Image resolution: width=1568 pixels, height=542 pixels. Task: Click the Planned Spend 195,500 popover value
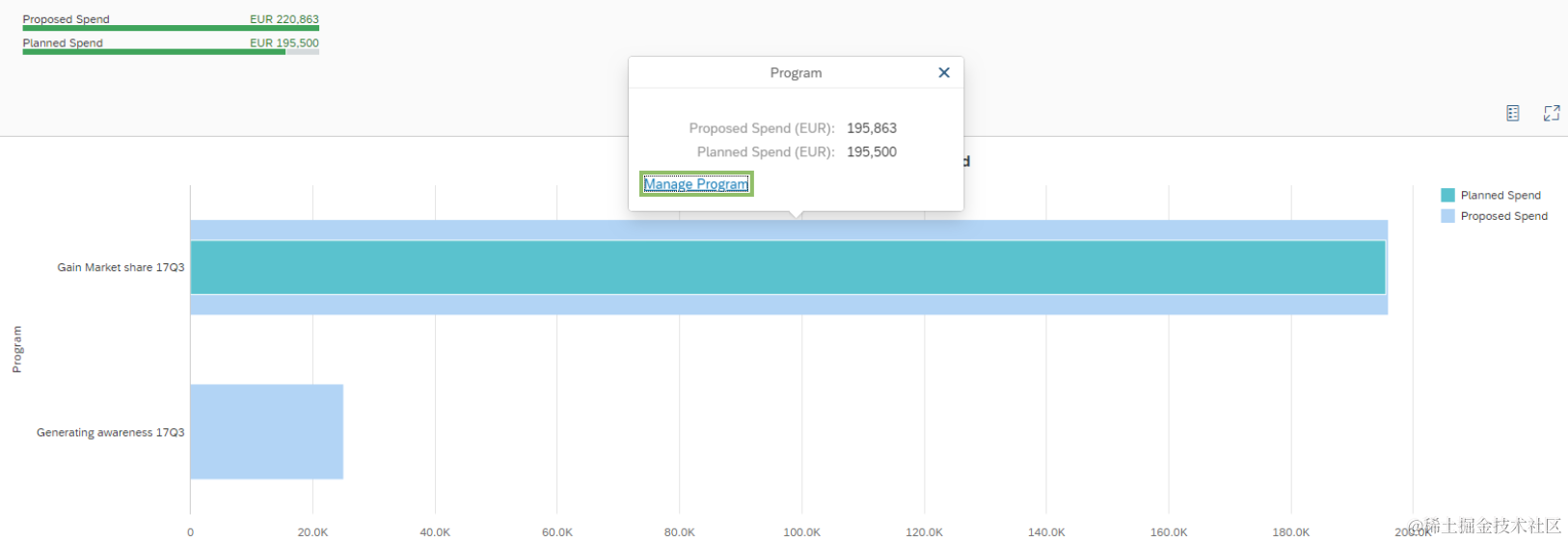click(x=872, y=152)
